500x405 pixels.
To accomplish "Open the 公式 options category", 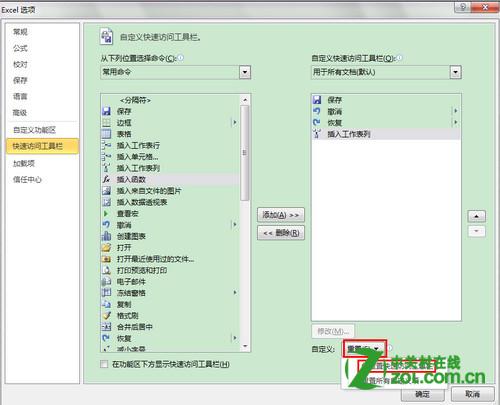I will (42, 48).
